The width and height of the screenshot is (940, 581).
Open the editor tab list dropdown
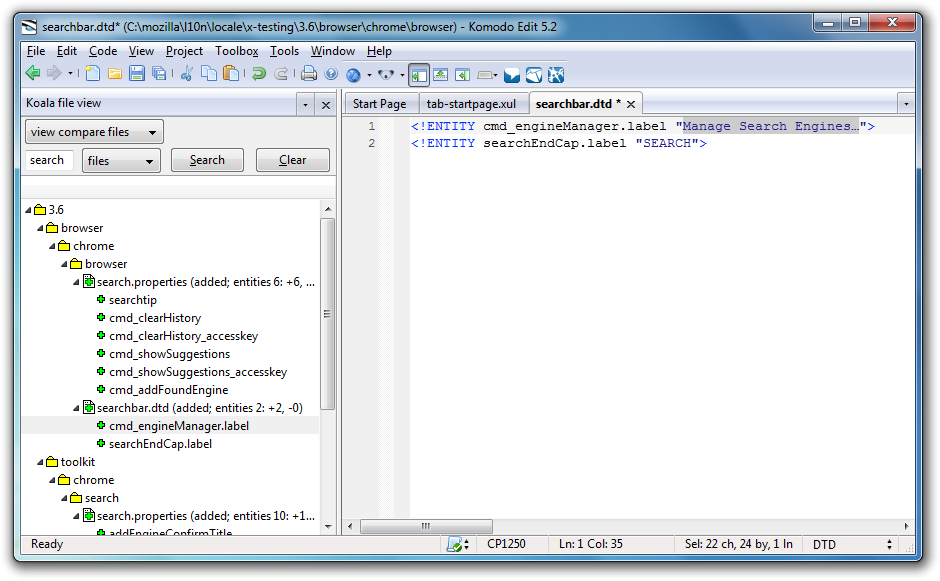[906, 104]
